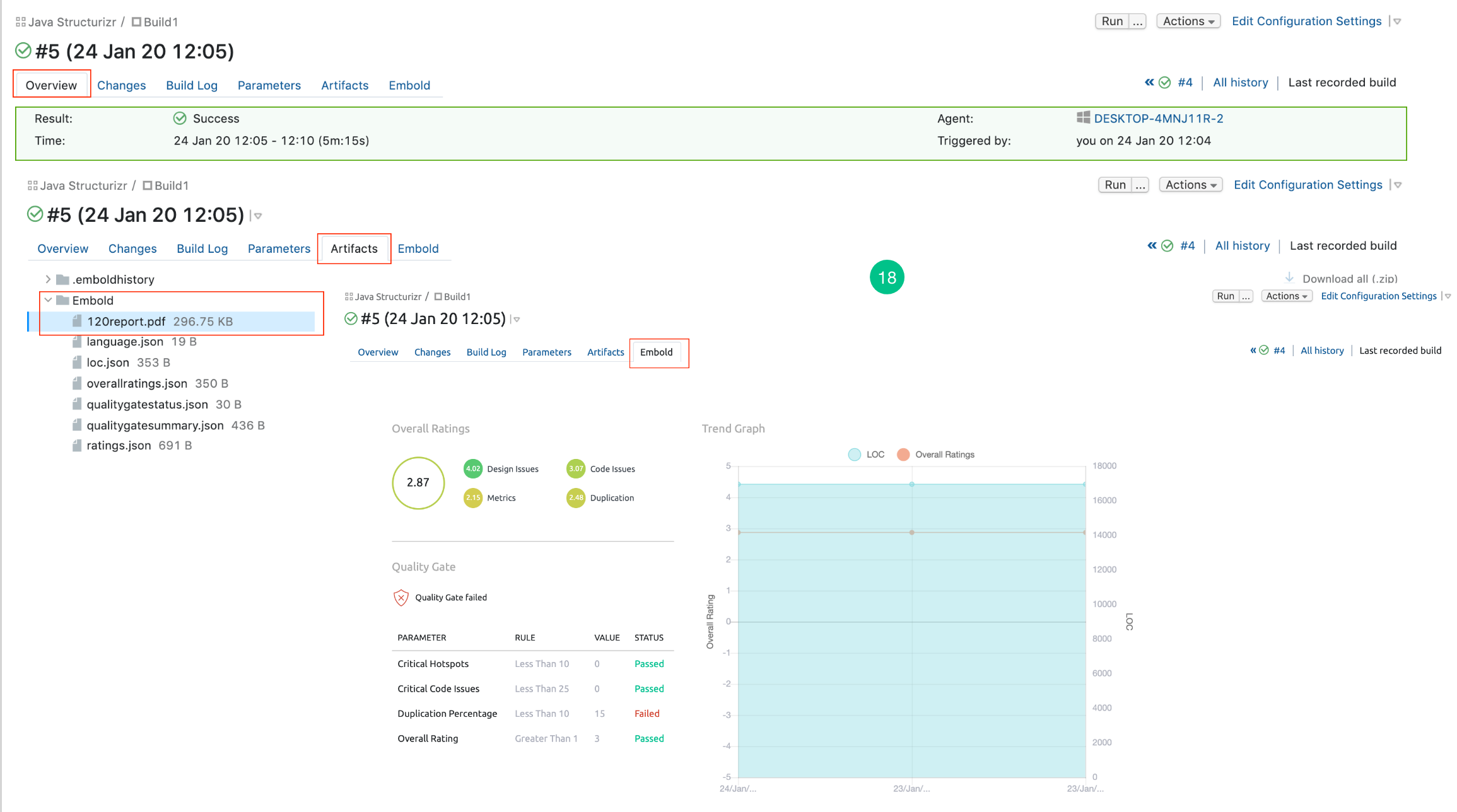Click the Duplication 2.48 rating badge
This screenshot has height=812, width=1457.
coord(576,497)
